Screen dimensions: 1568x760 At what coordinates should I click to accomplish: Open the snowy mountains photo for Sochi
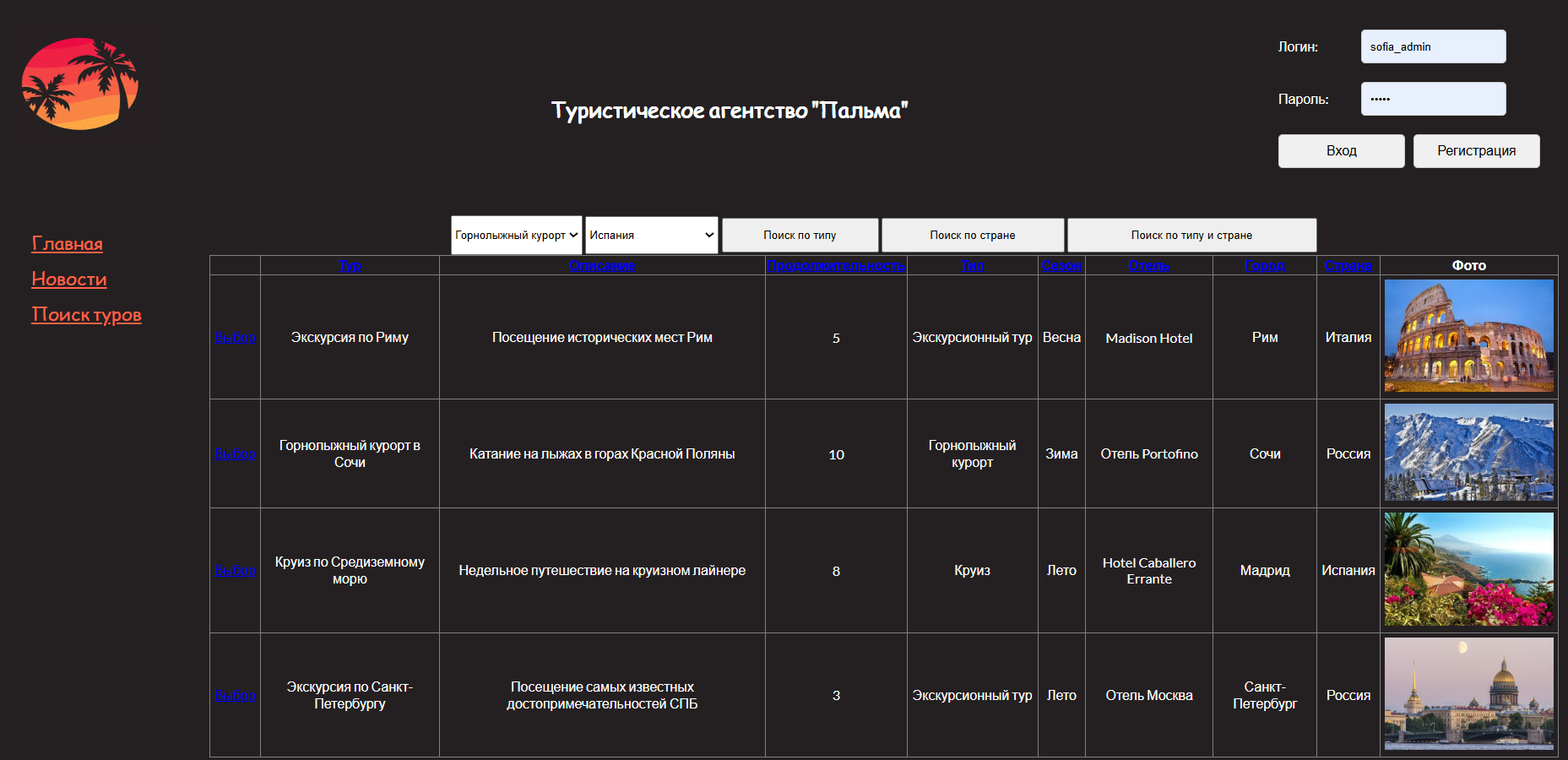coord(1468,453)
